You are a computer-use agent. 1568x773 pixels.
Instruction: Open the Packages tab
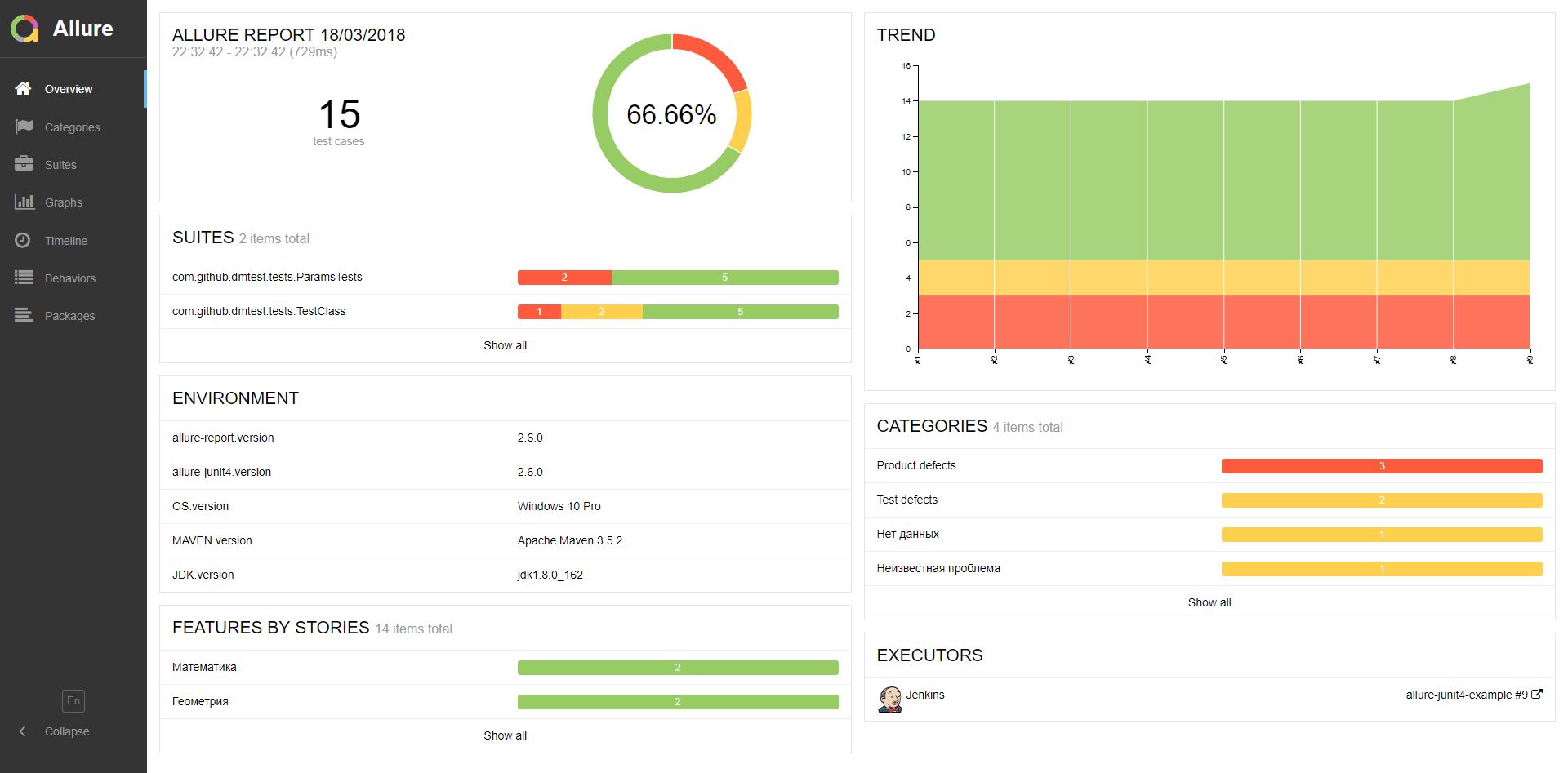pos(73,316)
